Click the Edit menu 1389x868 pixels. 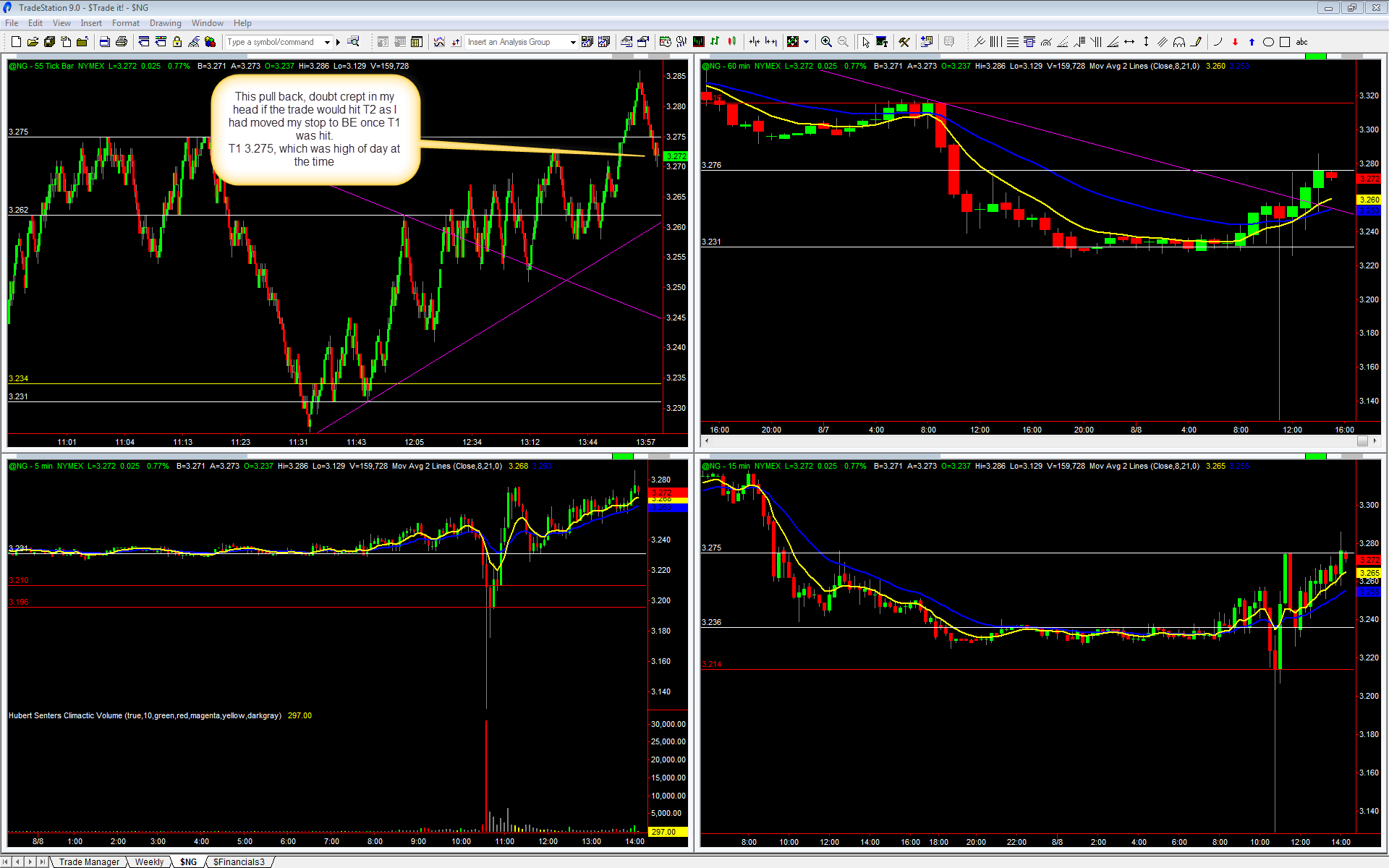35,23
